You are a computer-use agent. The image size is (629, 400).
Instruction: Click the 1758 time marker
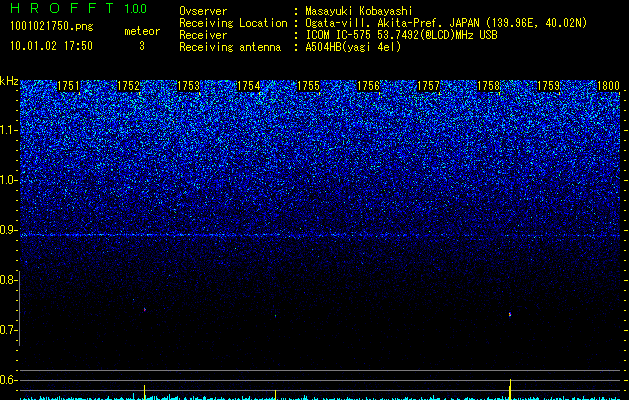coord(488,86)
